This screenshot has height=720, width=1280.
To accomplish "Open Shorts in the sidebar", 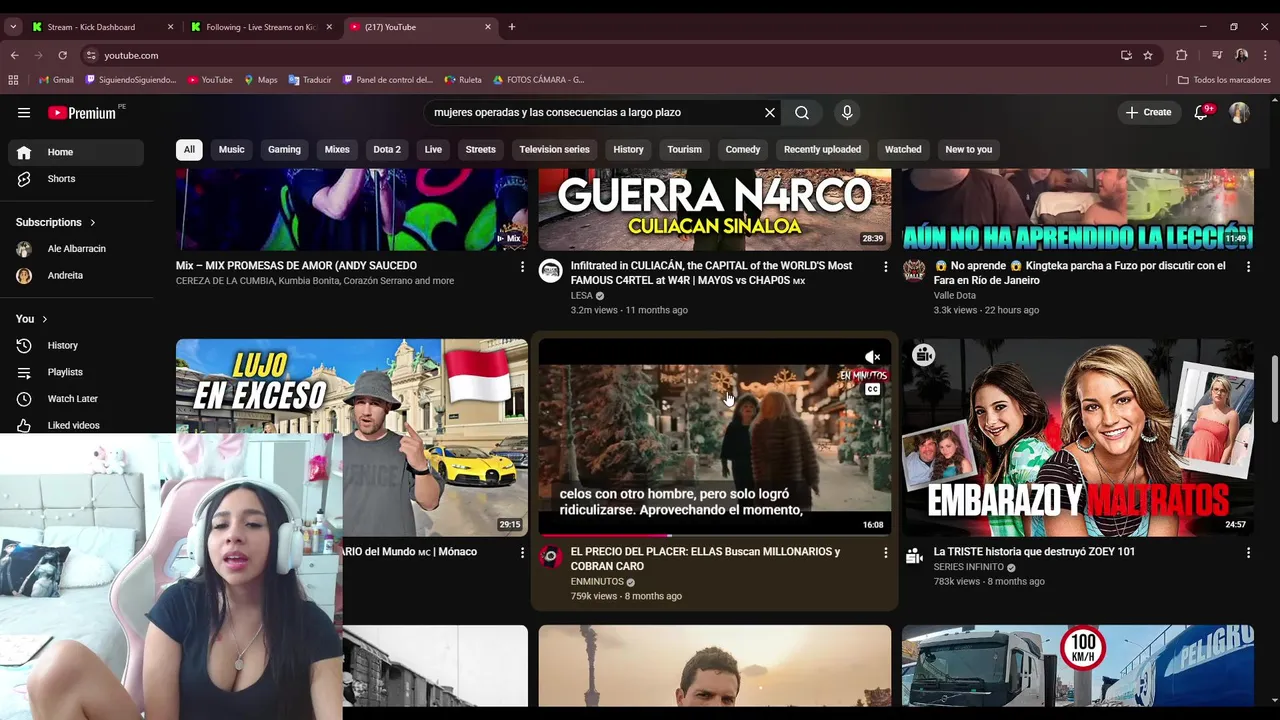I will (76, 179).
